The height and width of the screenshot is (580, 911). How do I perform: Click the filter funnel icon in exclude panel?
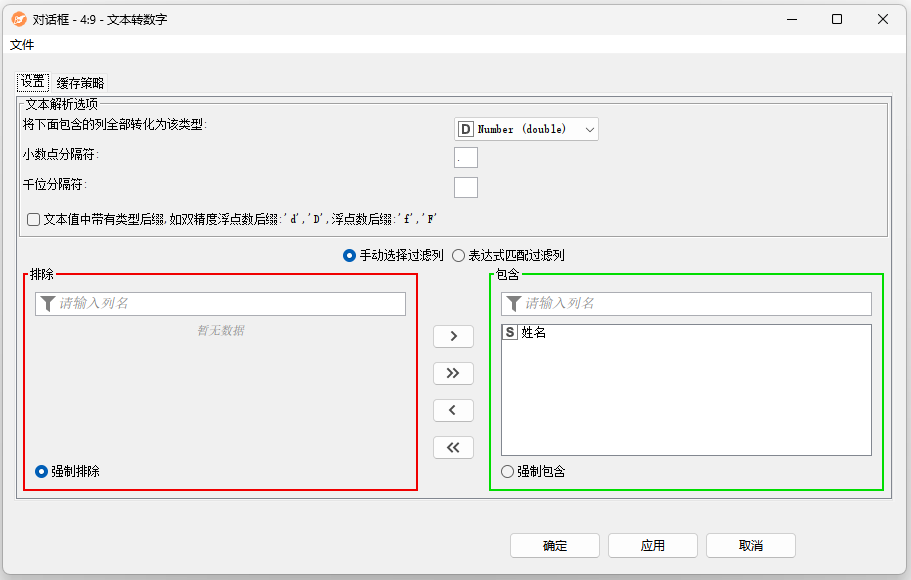pos(47,304)
